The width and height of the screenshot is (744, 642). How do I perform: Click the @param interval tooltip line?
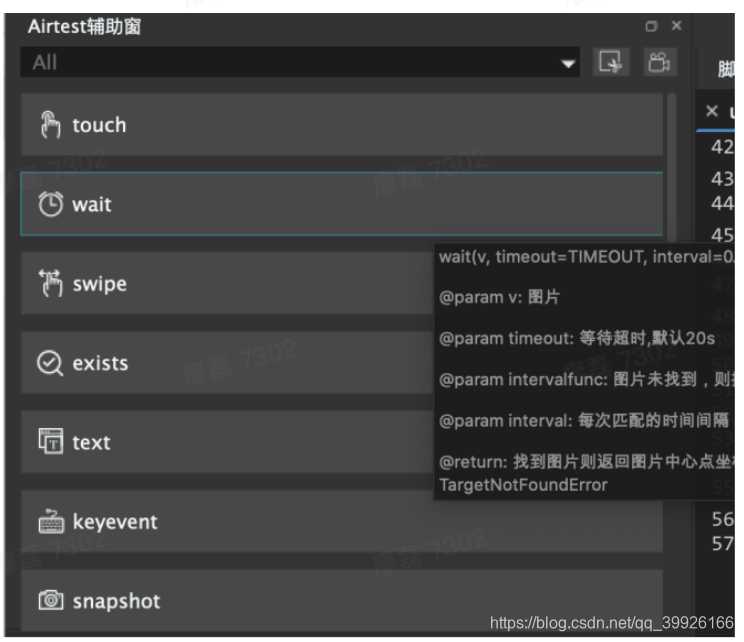584,420
